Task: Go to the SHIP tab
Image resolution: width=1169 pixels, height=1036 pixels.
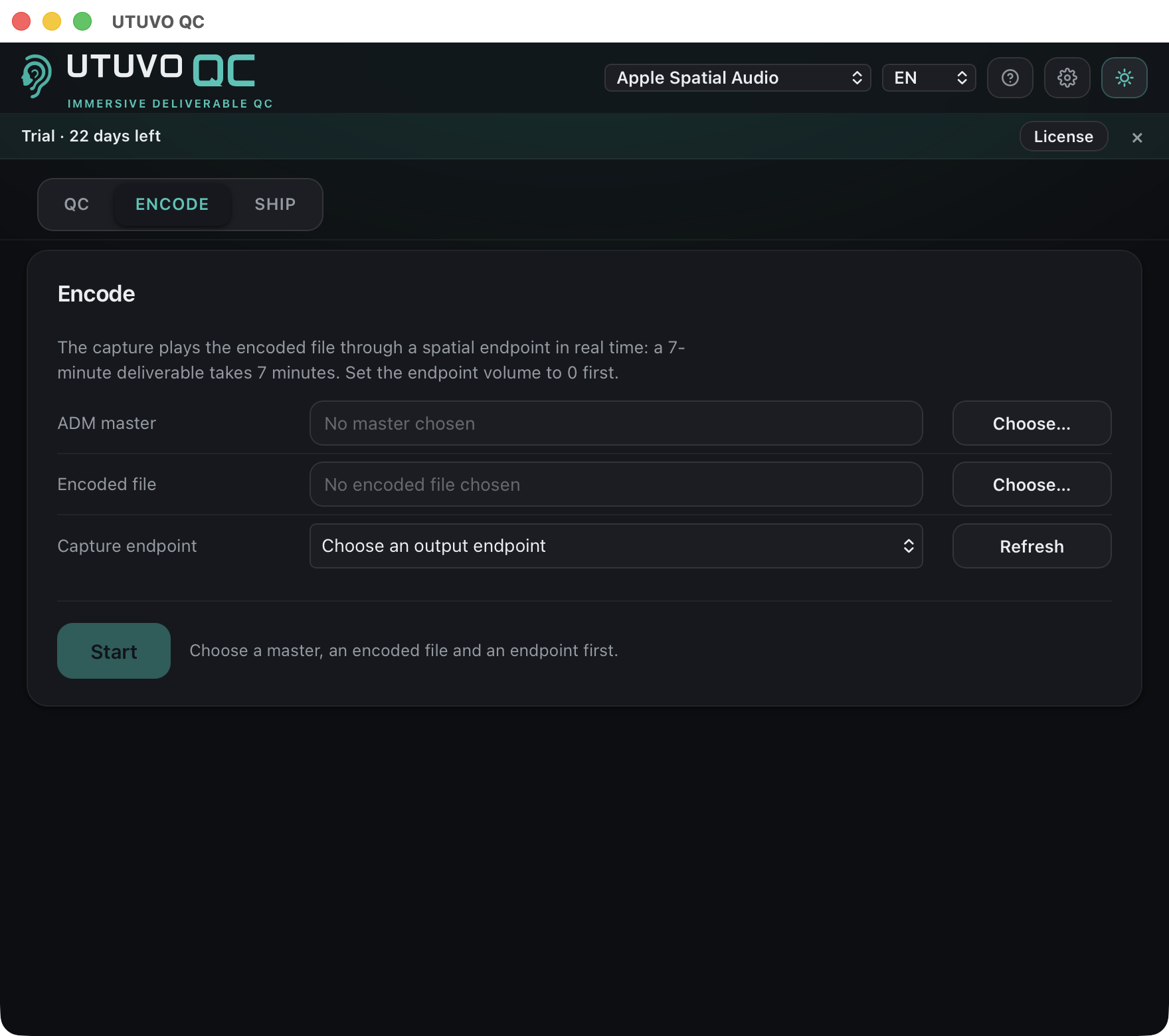Action: tap(275, 205)
